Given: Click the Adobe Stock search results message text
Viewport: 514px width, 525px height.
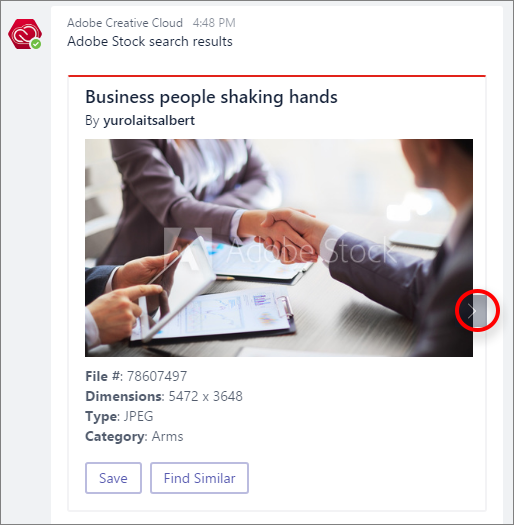Looking at the screenshot, I should click(x=150, y=42).
